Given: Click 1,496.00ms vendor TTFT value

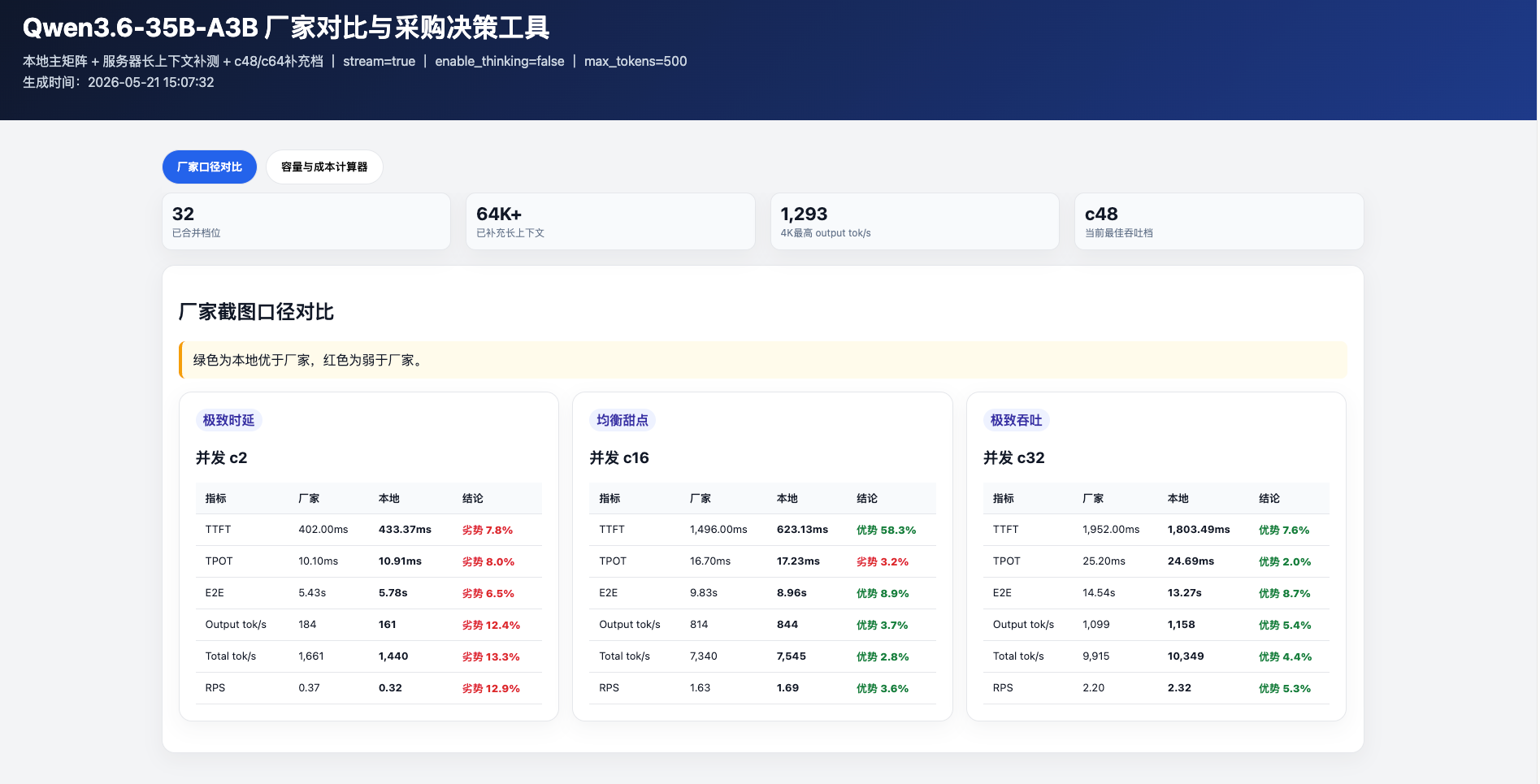Looking at the screenshot, I should (718, 530).
